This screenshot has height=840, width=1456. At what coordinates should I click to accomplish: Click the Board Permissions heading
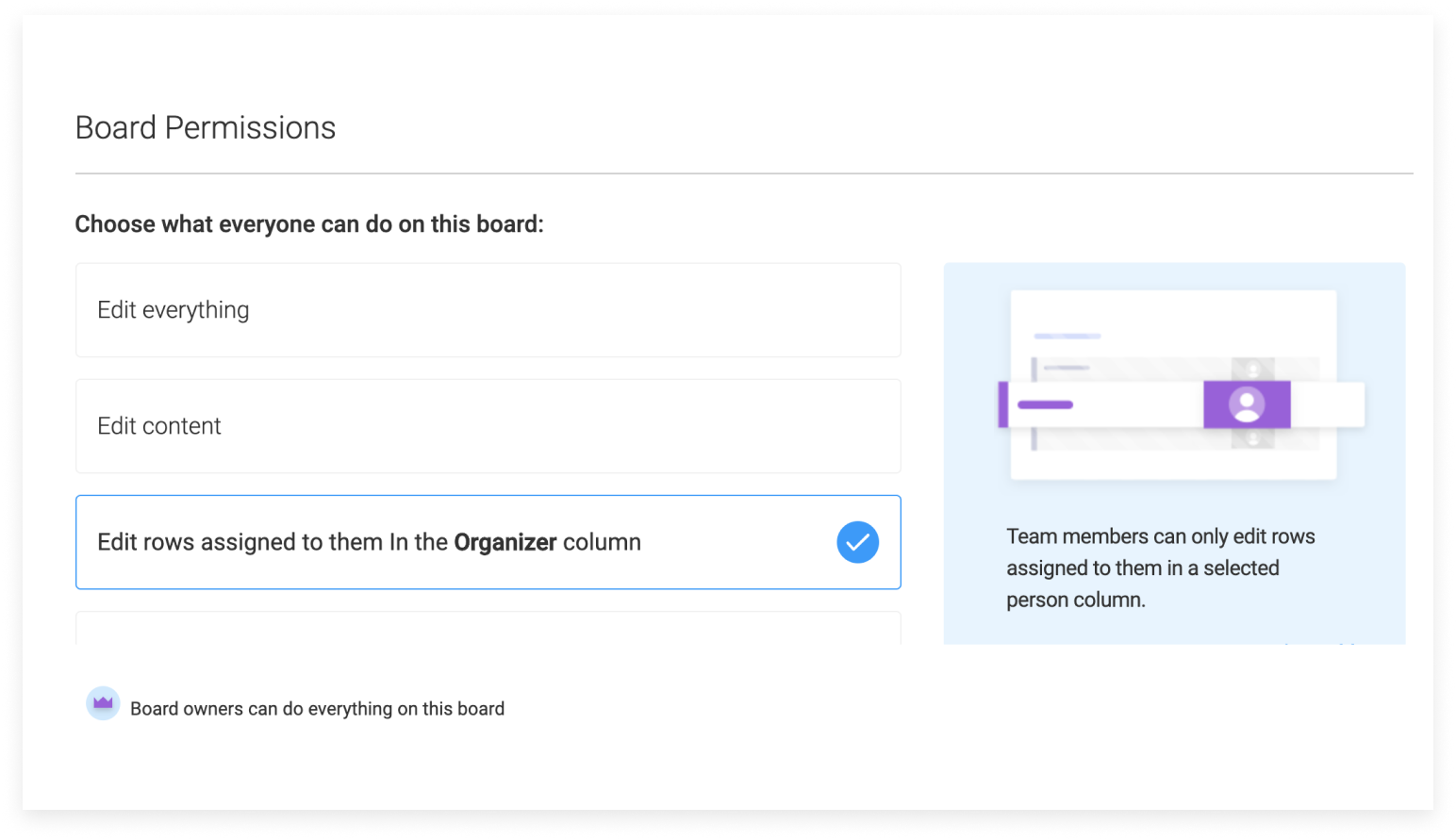click(x=205, y=127)
